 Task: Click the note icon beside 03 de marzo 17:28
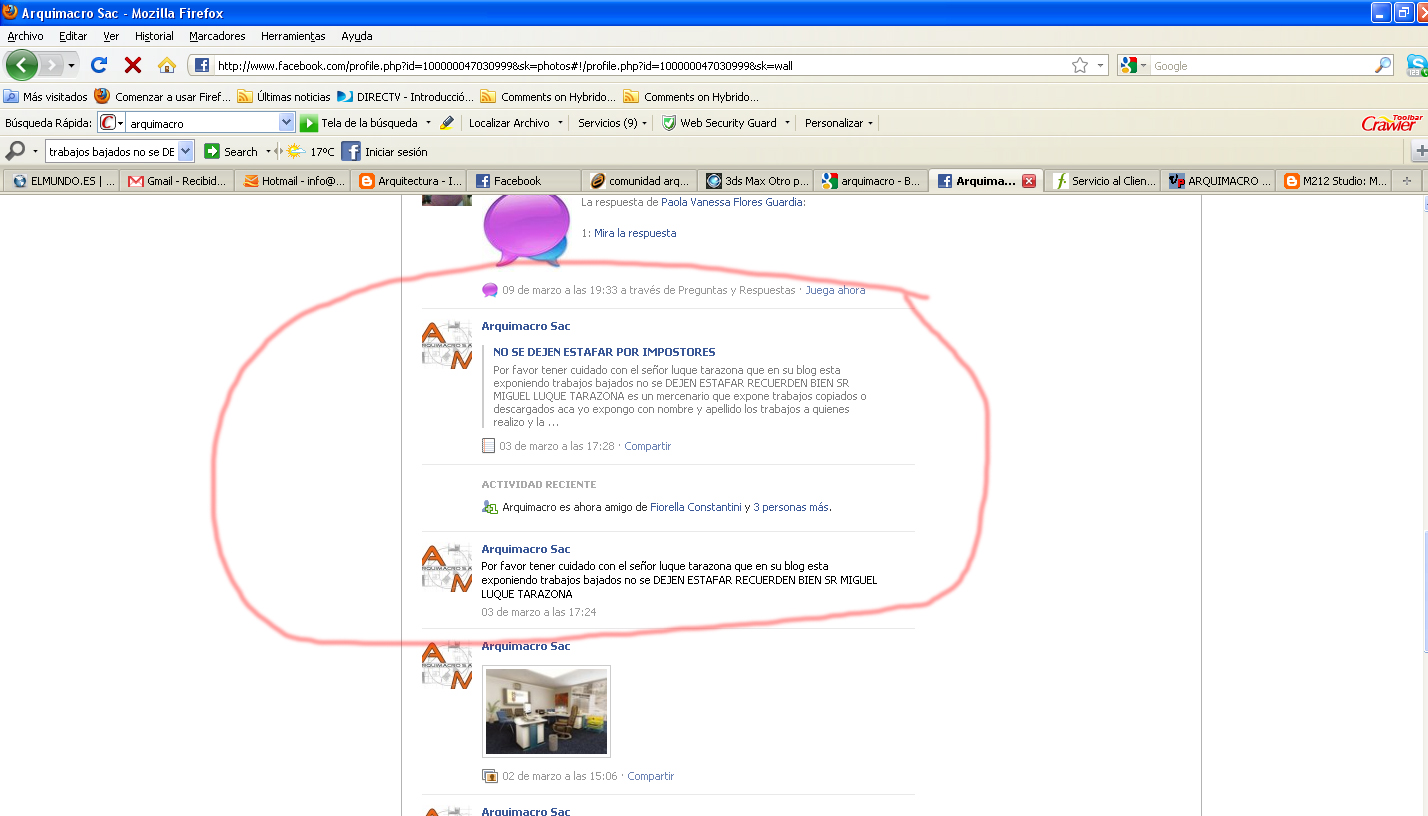tap(488, 446)
